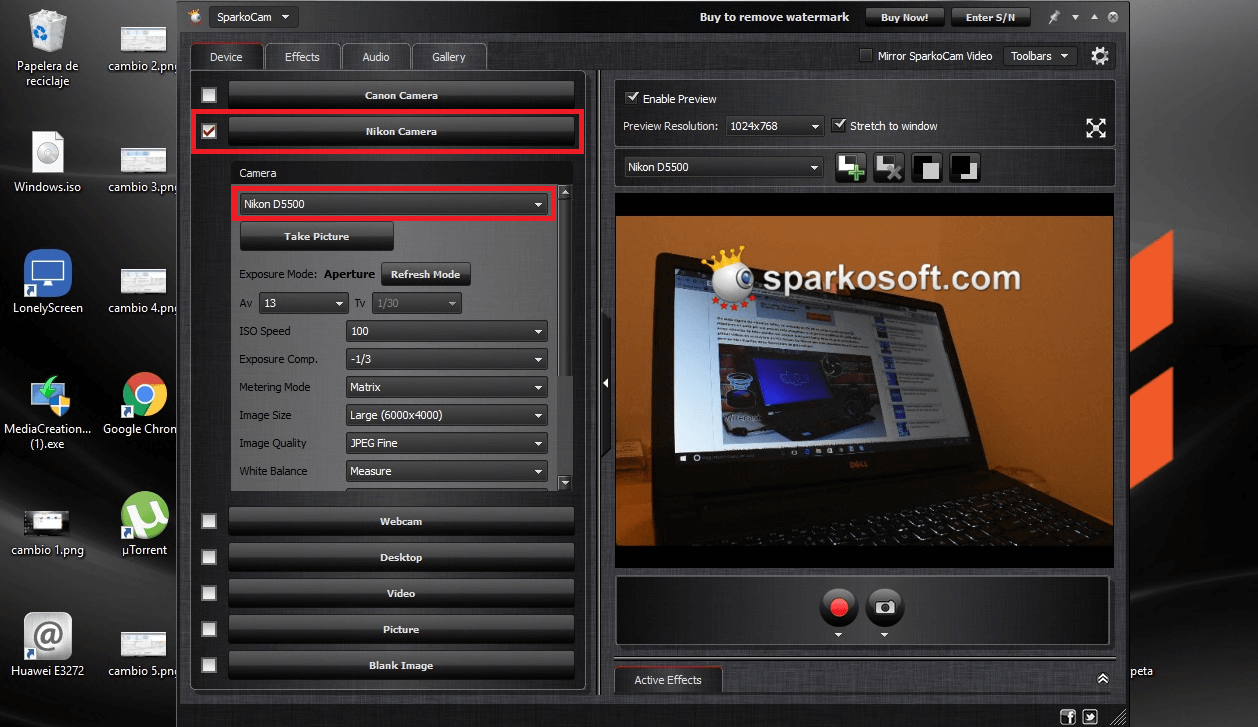Click the Buy Now! button
1258x727 pixels.
[x=905, y=17]
